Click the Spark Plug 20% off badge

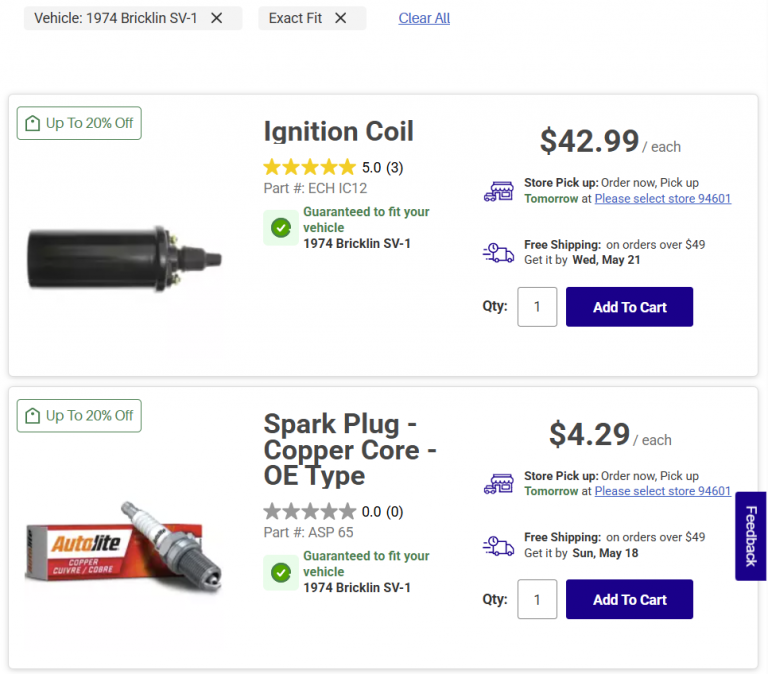pyautogui.click(x=79, y=415)
